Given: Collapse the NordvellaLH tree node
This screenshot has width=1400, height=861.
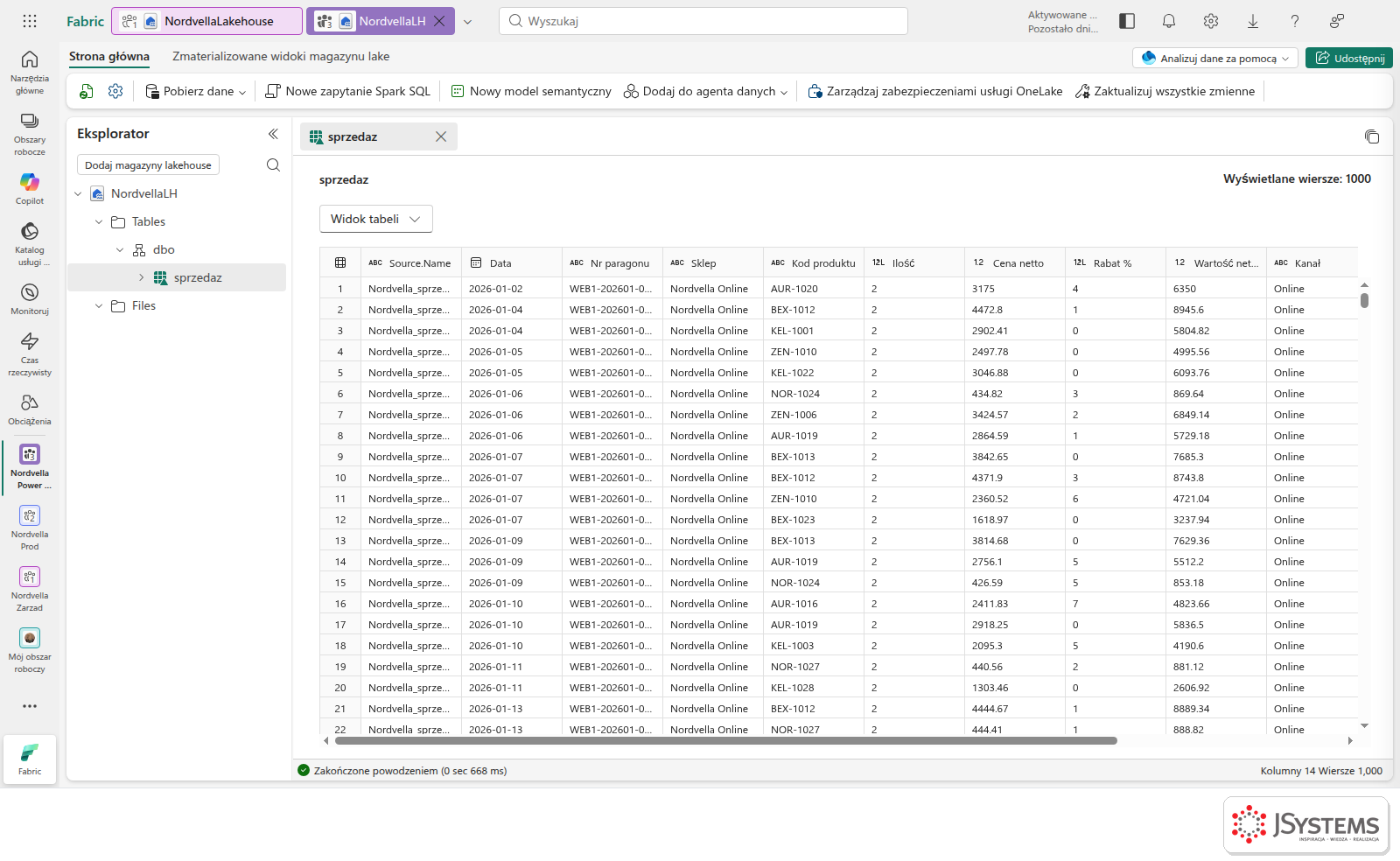Looking at the screenshot, I should (x=79, y=193).
